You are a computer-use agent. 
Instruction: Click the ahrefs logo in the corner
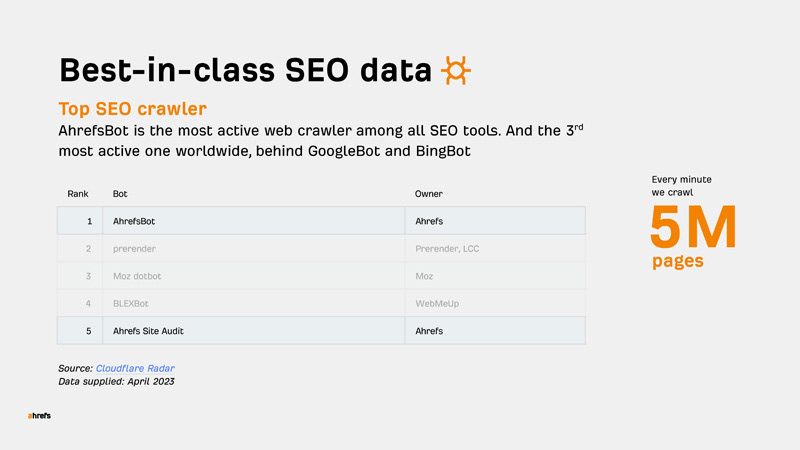tap(39, 416)
